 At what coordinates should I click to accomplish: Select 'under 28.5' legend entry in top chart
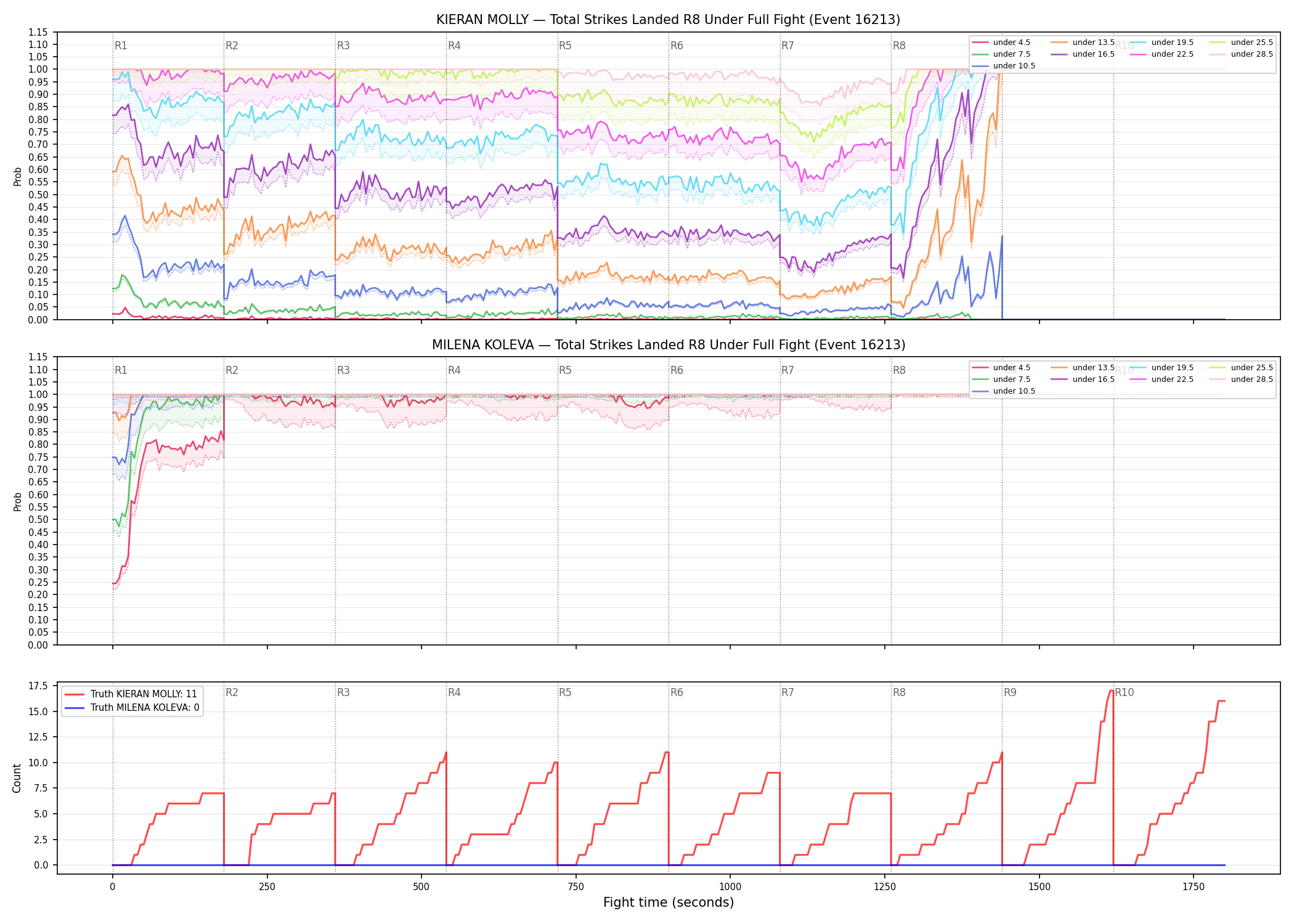pos(1241,54)
